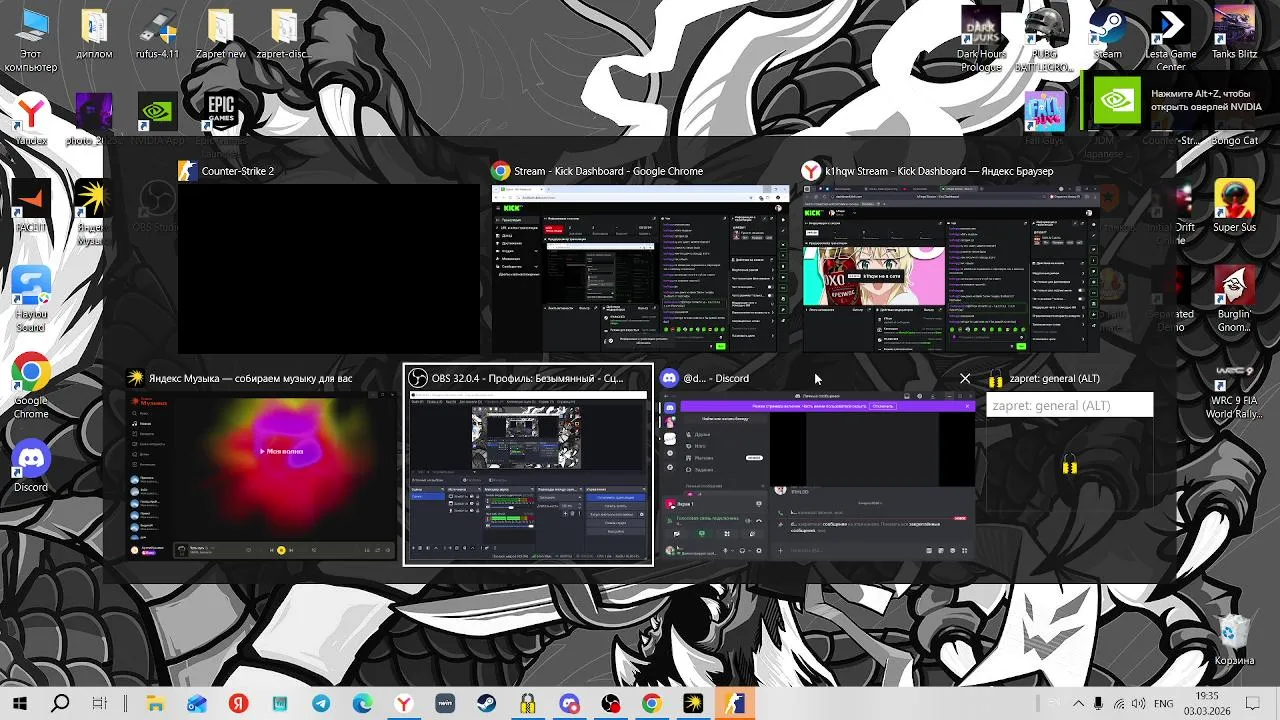The width and height of the screenshot is (1280, 720).
Task: Launch the Fall Guys desktop shortcut
Action: (1044, 121)
